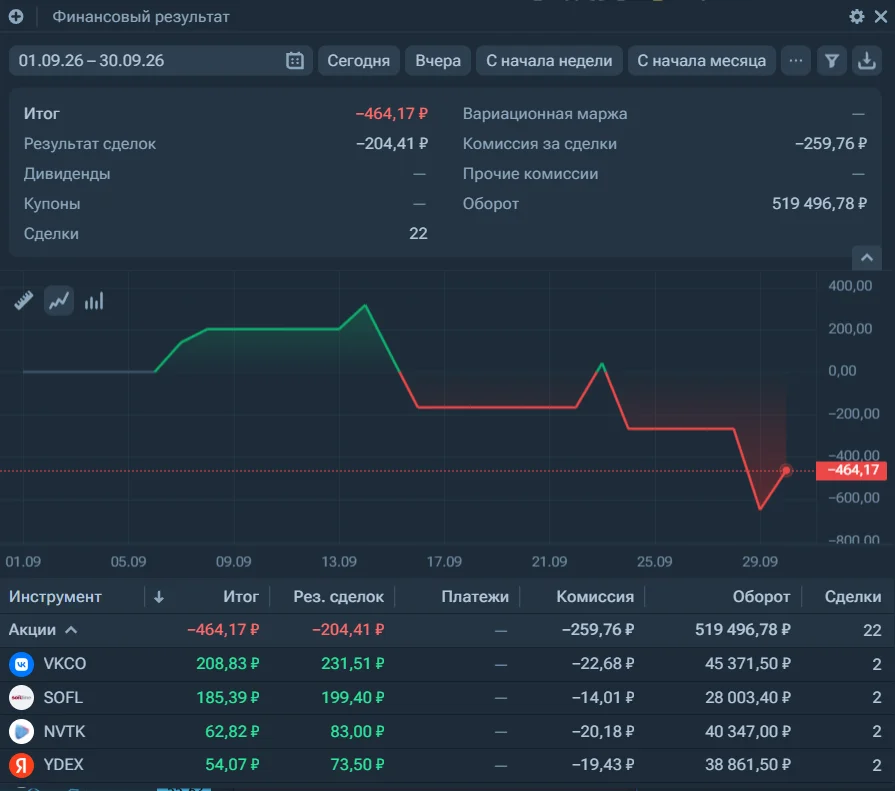Download the report with export icon
The height and width of the screenshot is (791, 895).
coord(866,60)
